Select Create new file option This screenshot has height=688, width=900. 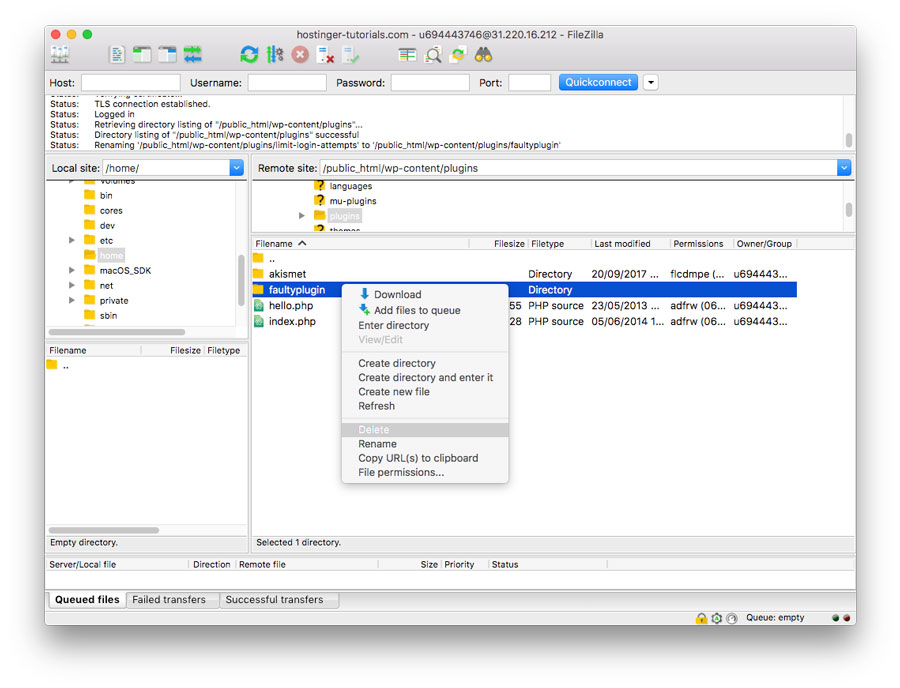tap(425, 392)
